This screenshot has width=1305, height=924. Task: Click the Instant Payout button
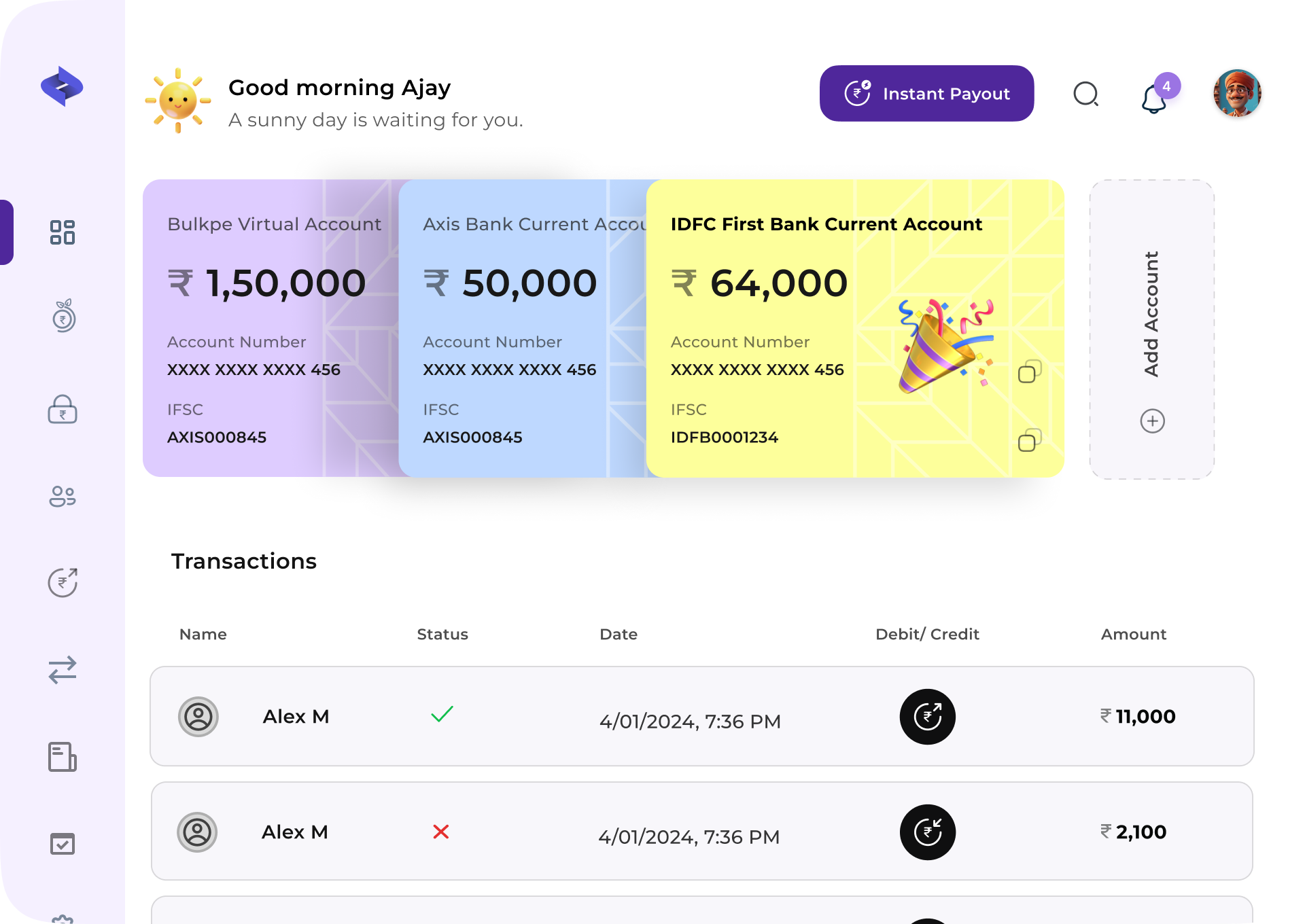(x=926, y=94)
